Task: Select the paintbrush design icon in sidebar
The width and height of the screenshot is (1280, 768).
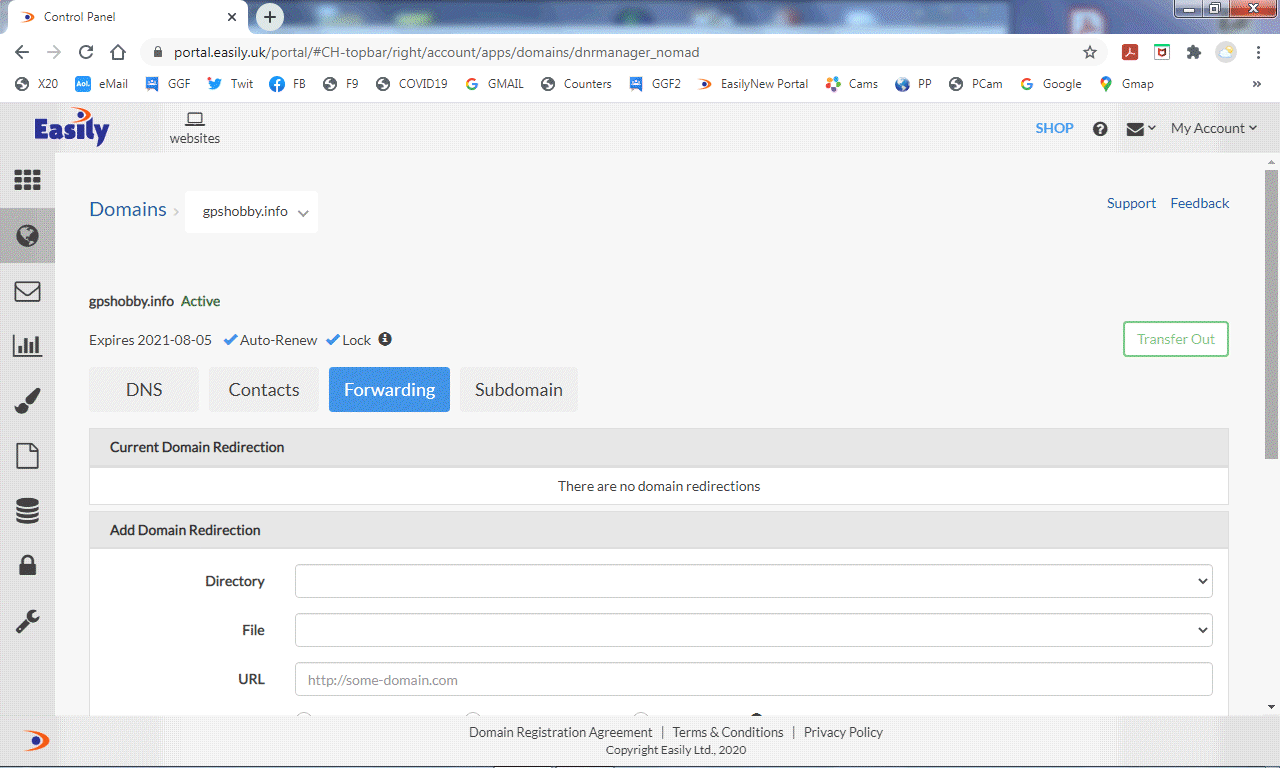Action: coord(27,401)
